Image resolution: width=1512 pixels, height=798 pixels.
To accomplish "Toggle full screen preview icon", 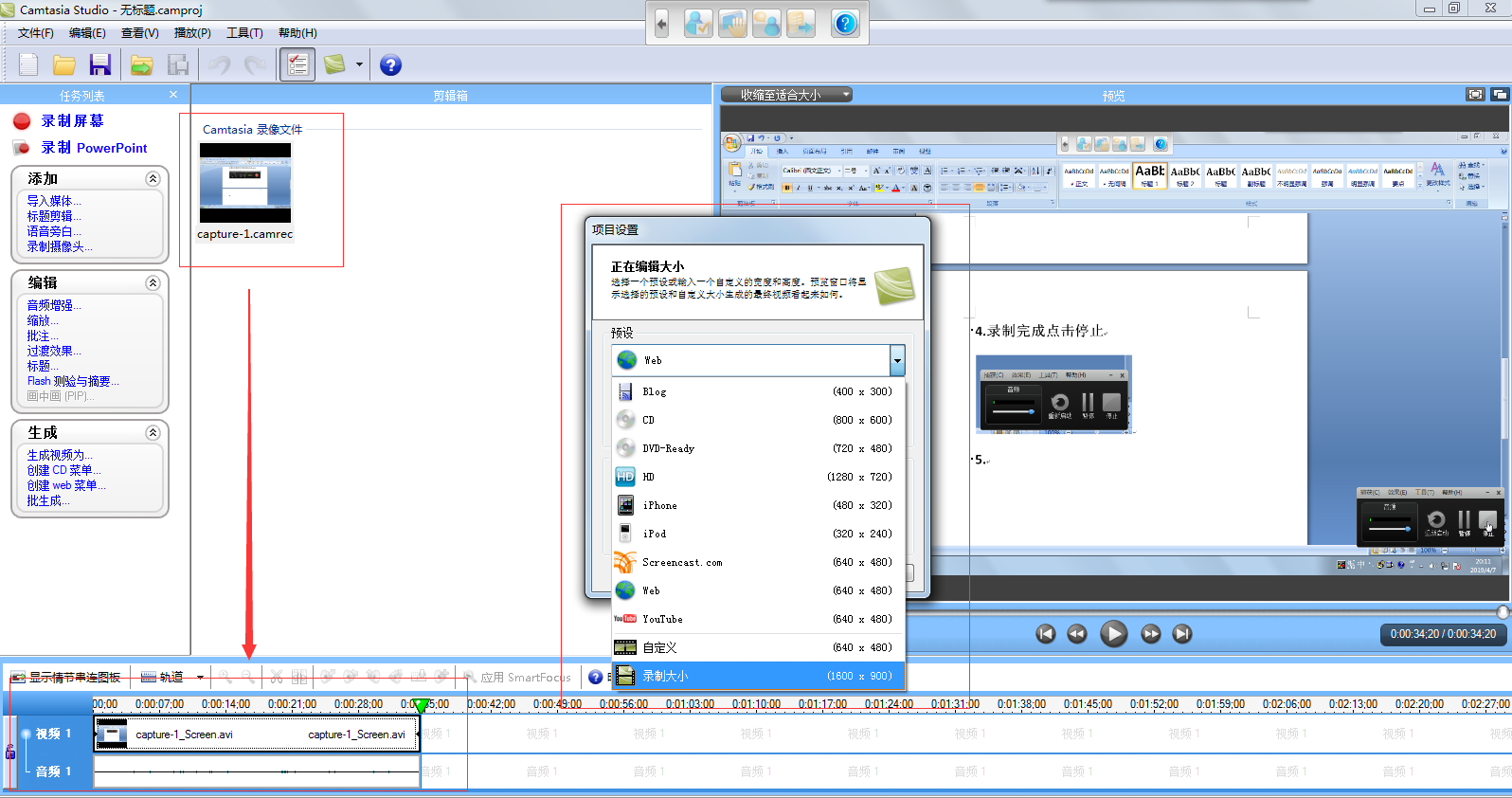I will [1475, 95].
